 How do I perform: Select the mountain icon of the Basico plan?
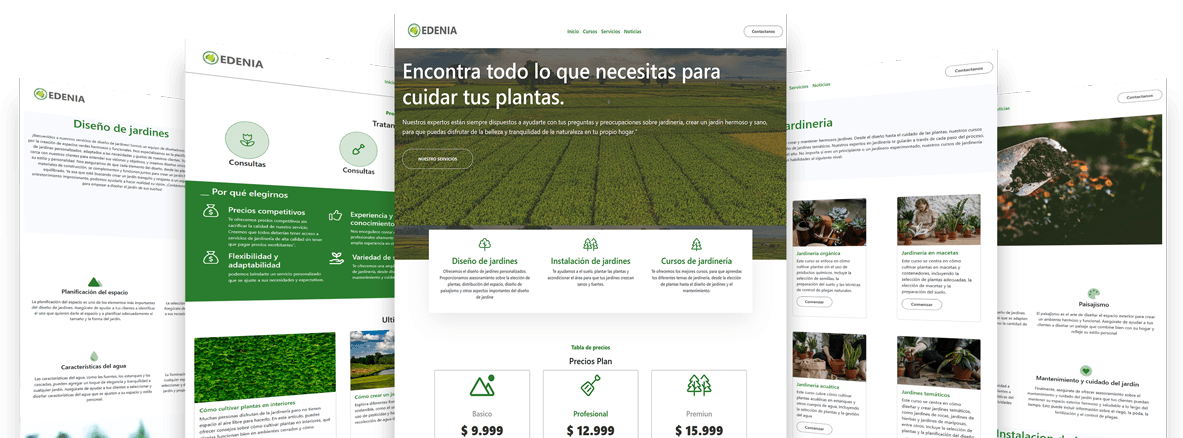point(481,386)
